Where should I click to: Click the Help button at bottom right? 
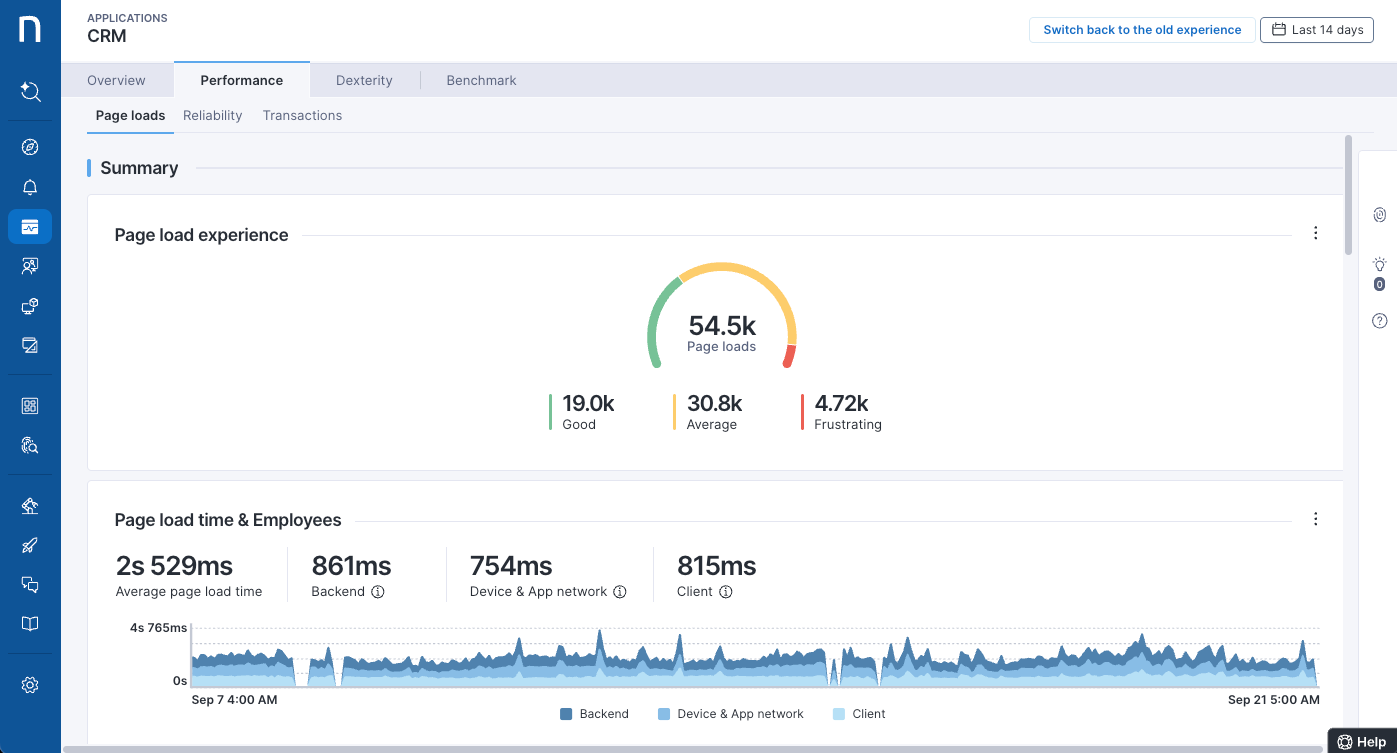[1362, 742]
